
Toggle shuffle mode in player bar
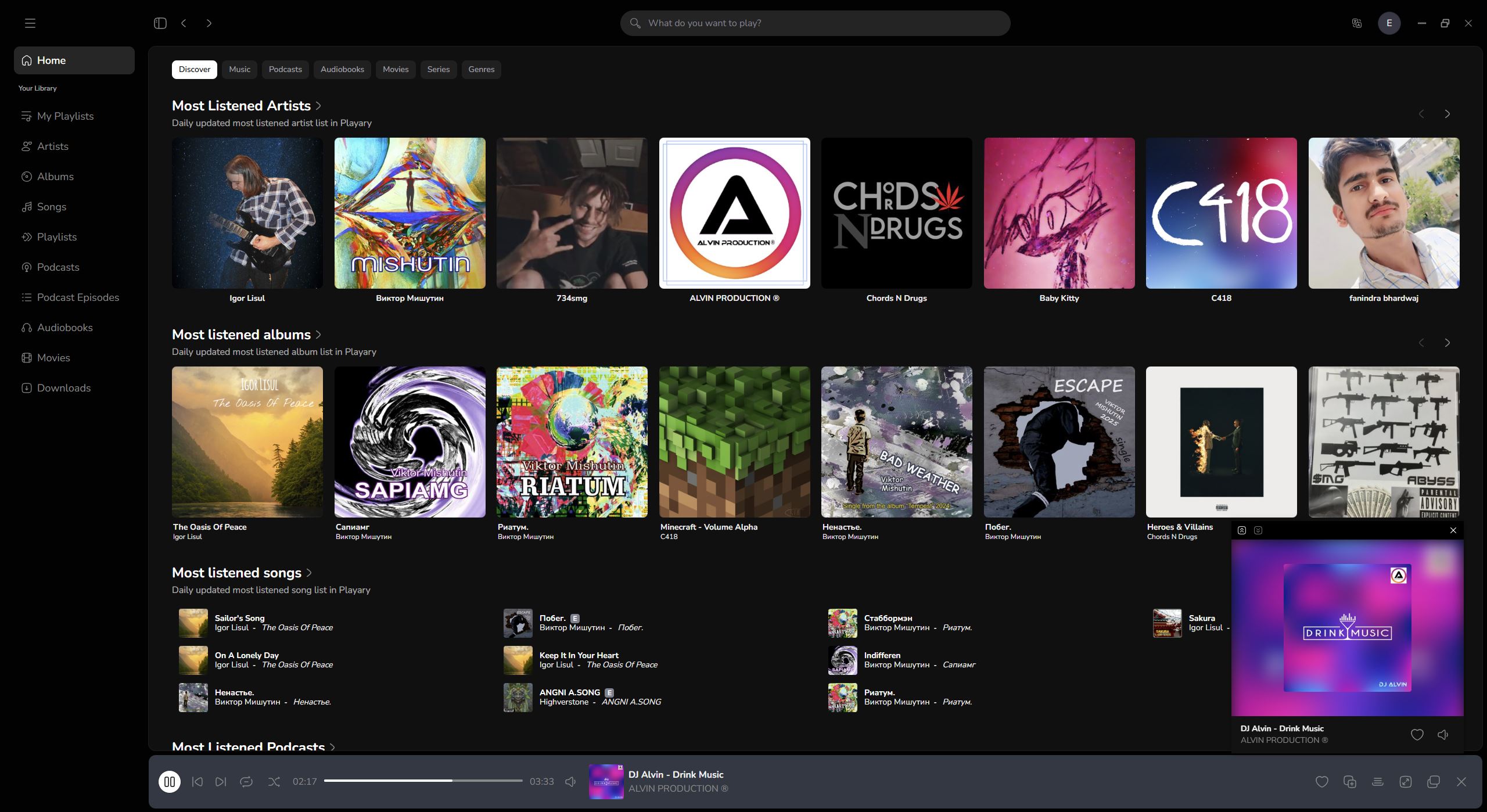pos(274,782)
